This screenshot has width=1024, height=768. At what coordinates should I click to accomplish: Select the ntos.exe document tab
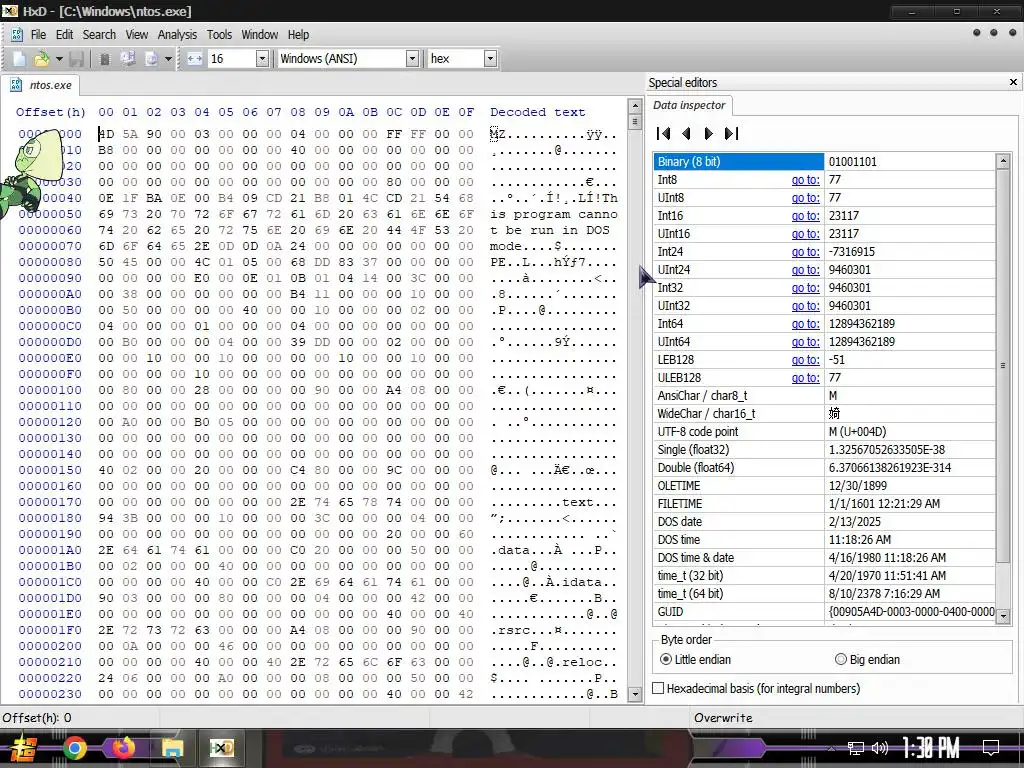tap(40, 85)
